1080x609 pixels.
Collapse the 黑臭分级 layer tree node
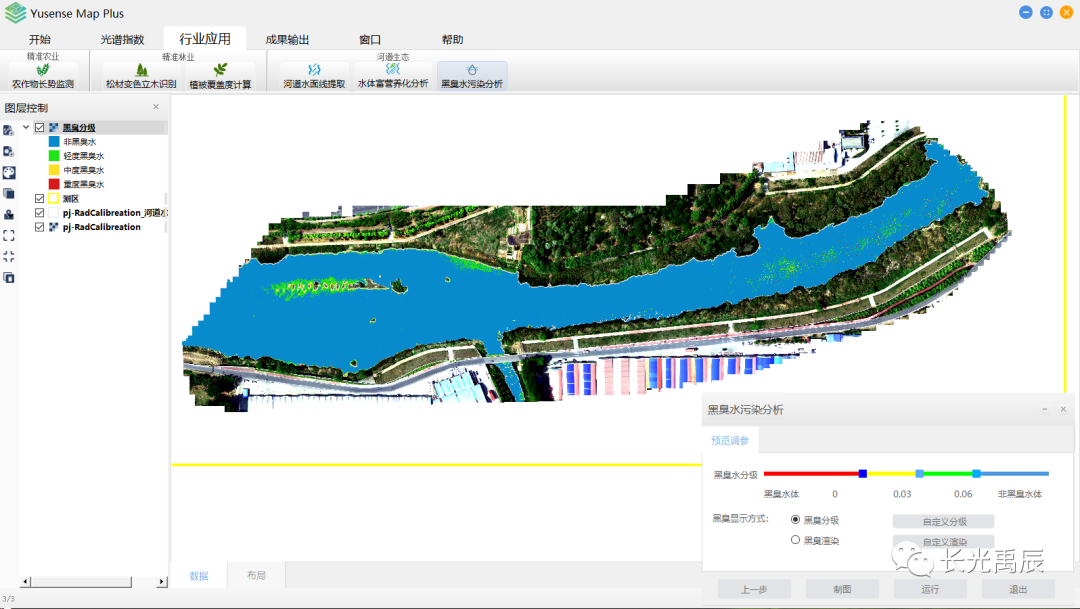pyautogui.click(x=26, y=128)
